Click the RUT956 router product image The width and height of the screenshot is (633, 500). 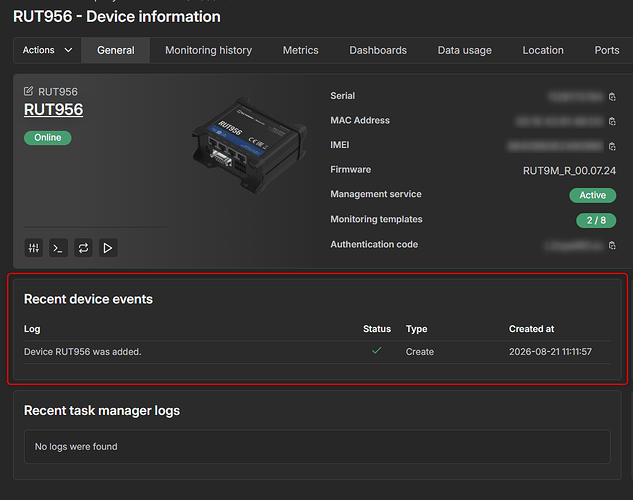click(249, 144)
